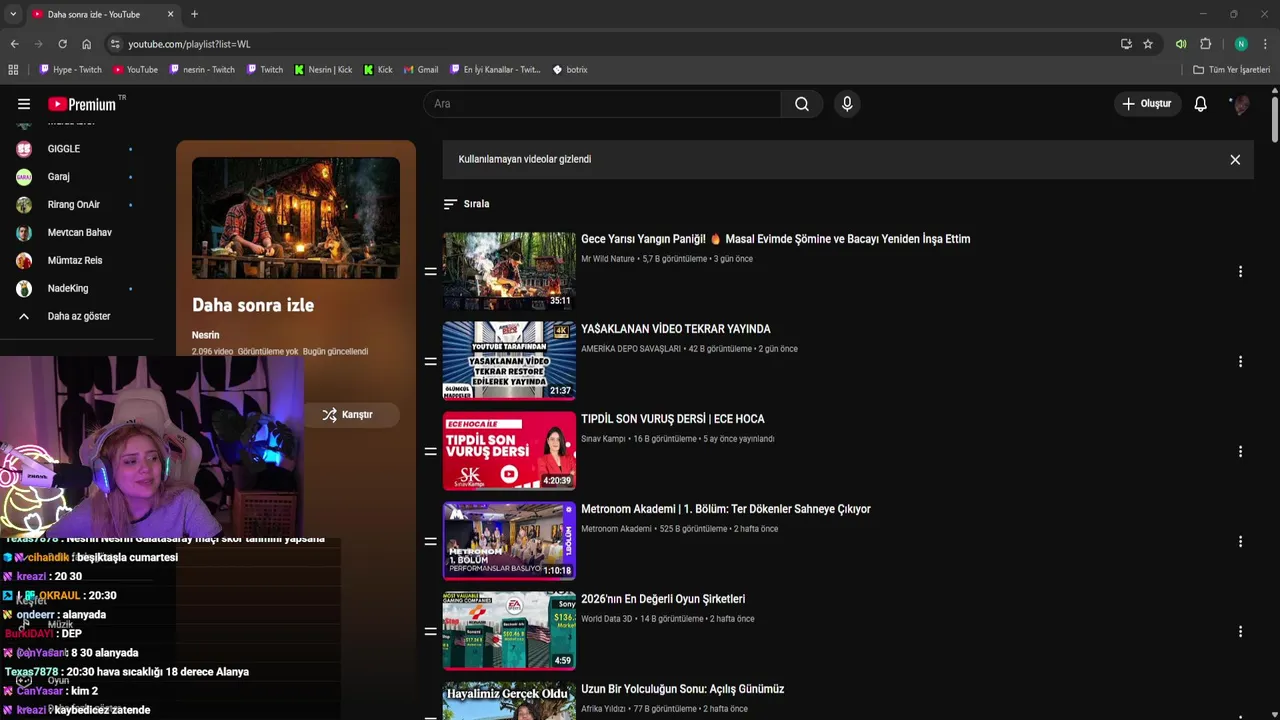Open channel link Sınav Kampı
The image size is (1280, 720).
tap(603, 439)
